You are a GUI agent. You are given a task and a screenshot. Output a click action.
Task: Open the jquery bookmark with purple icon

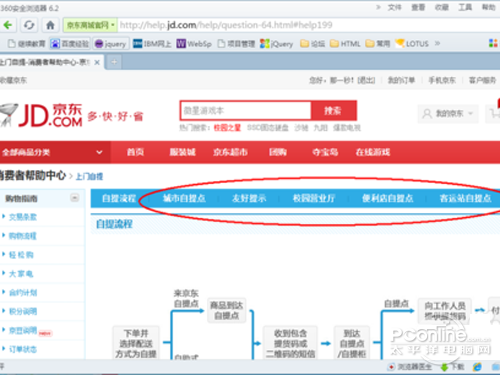pyautogui.click(x=110, y=44)
